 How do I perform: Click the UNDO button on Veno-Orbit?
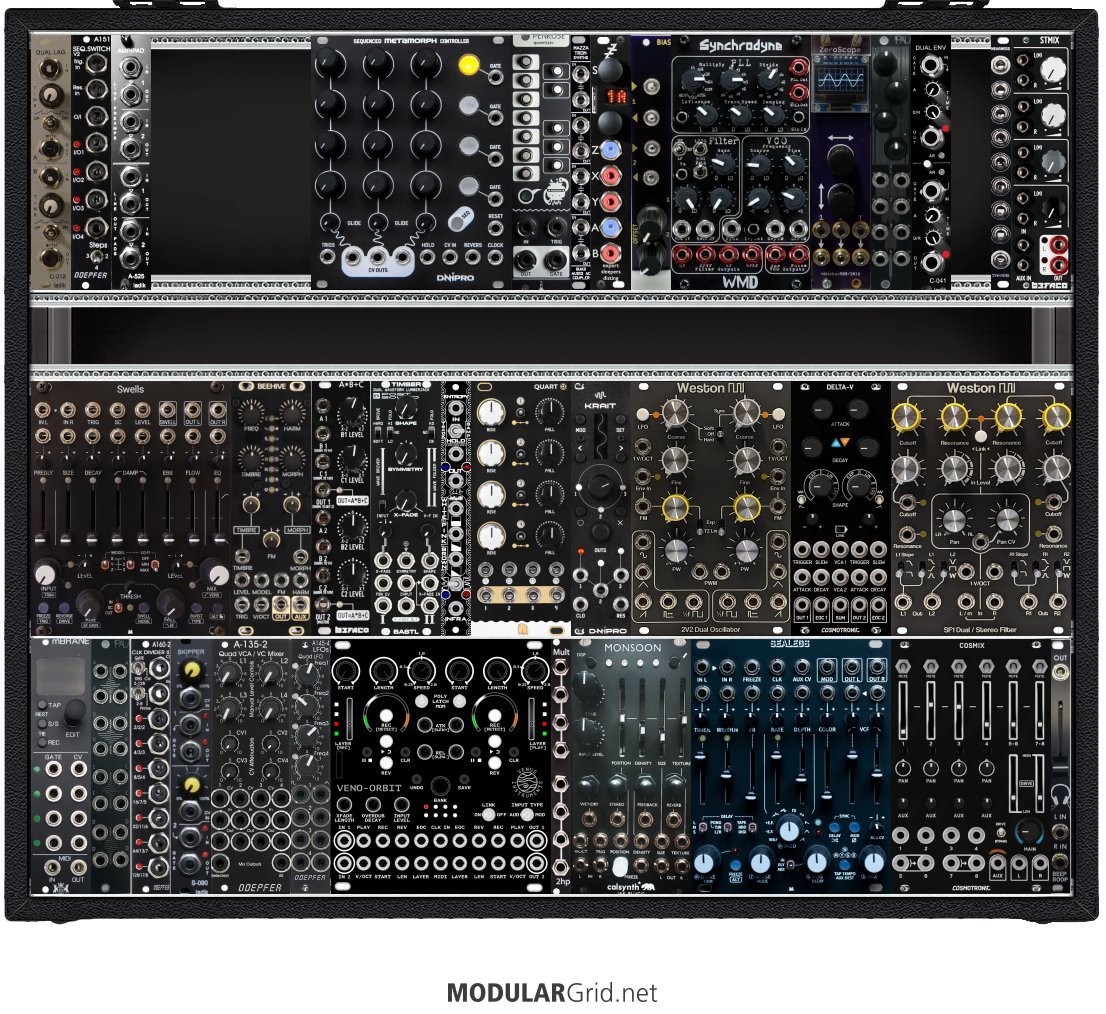click(417, 778)
